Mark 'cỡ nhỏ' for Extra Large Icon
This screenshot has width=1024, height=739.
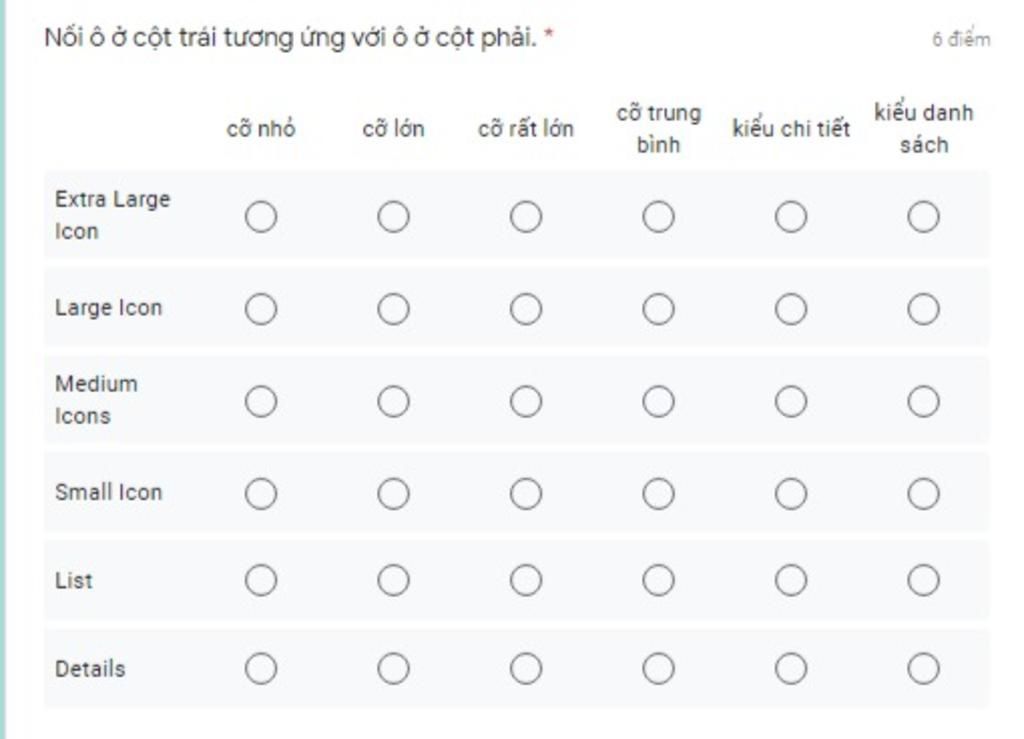point(261,217)
